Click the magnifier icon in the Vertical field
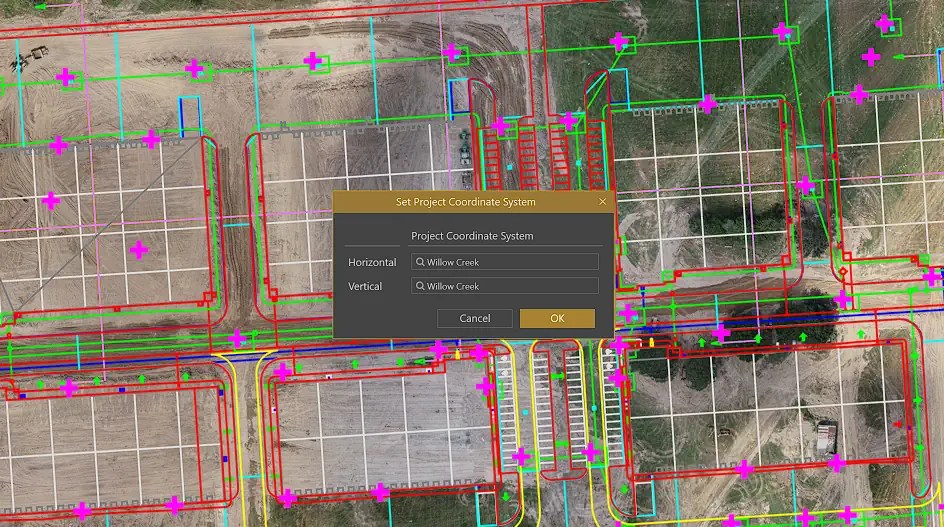 click(x=420, y=286)
